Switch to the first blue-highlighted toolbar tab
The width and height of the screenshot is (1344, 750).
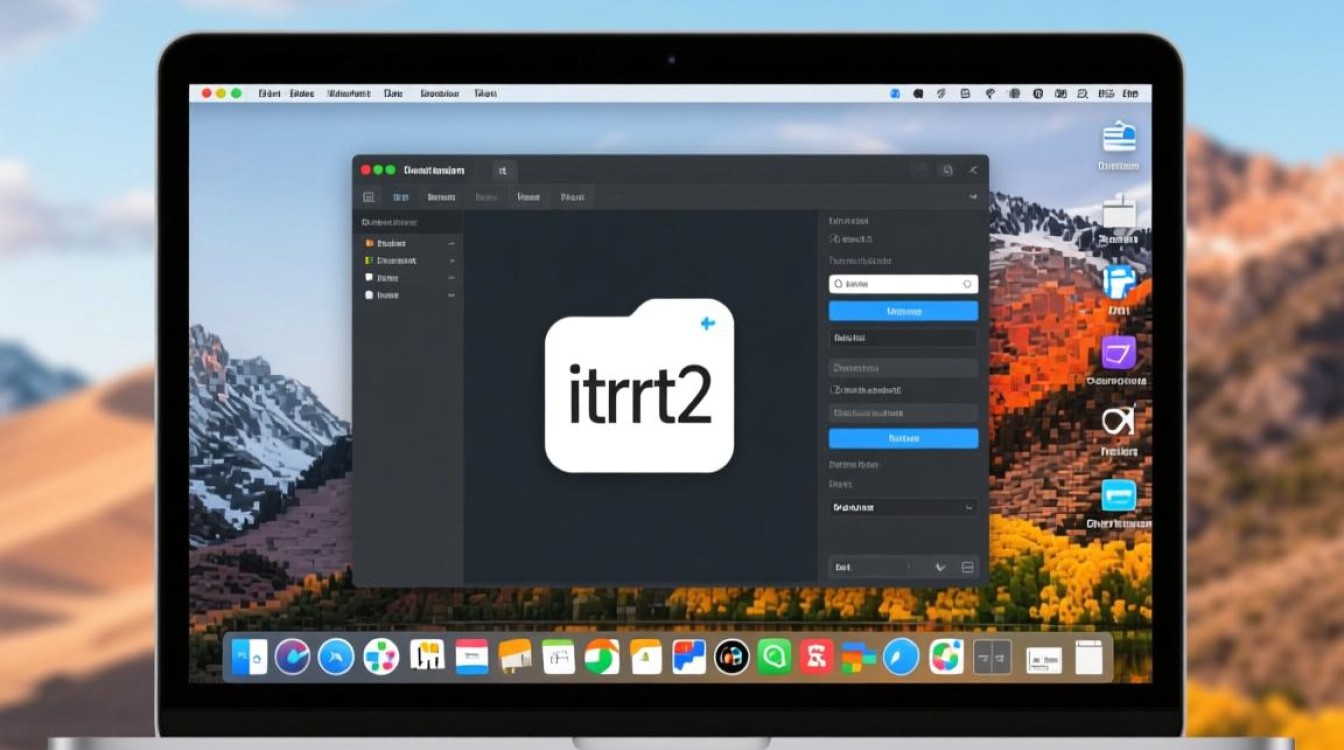click(x=401, y=198)
